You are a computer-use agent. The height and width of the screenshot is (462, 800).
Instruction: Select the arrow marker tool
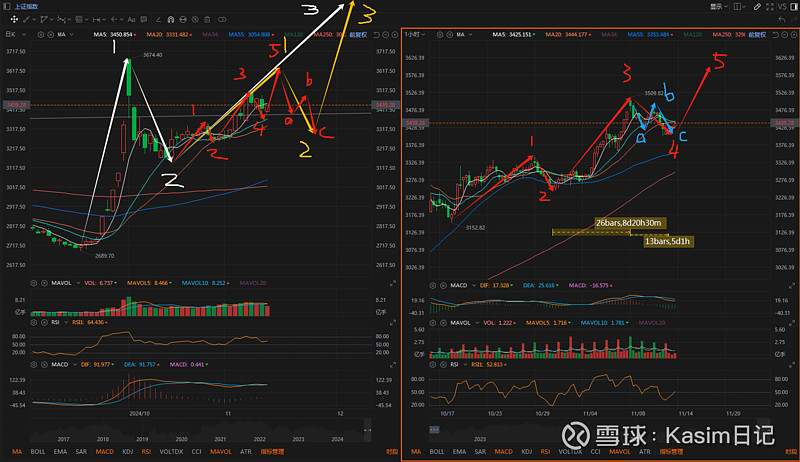114,19
